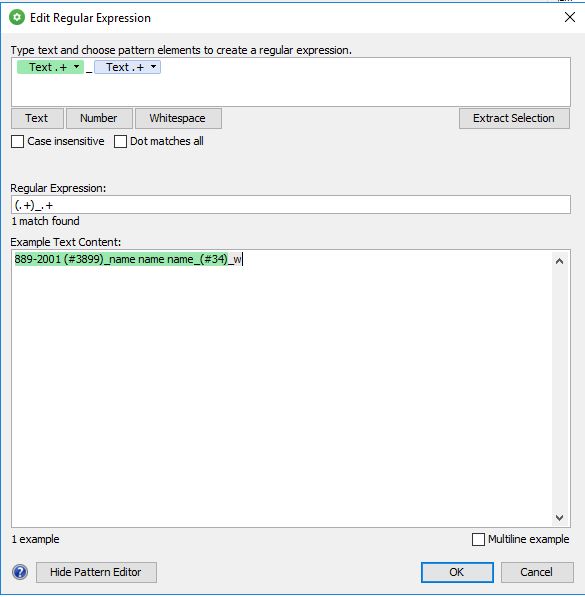Viewport: 585px width, 597px height.
Task: Expand the green Text .+ pattern dropdown arrow
Action: pos(77,67)
